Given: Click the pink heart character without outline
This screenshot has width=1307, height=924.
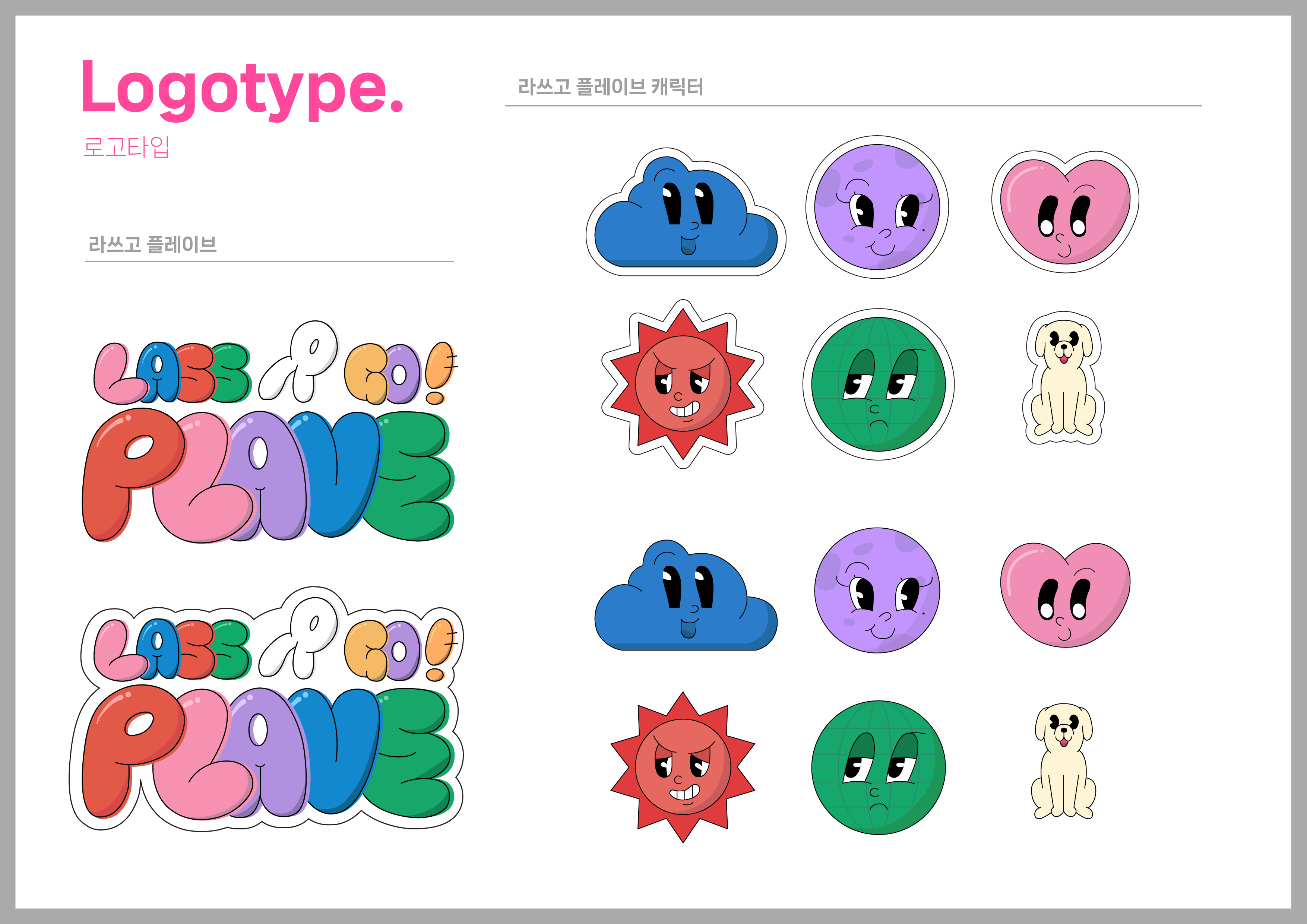Looking at the screenshot, I should [x=1065, y=595].
